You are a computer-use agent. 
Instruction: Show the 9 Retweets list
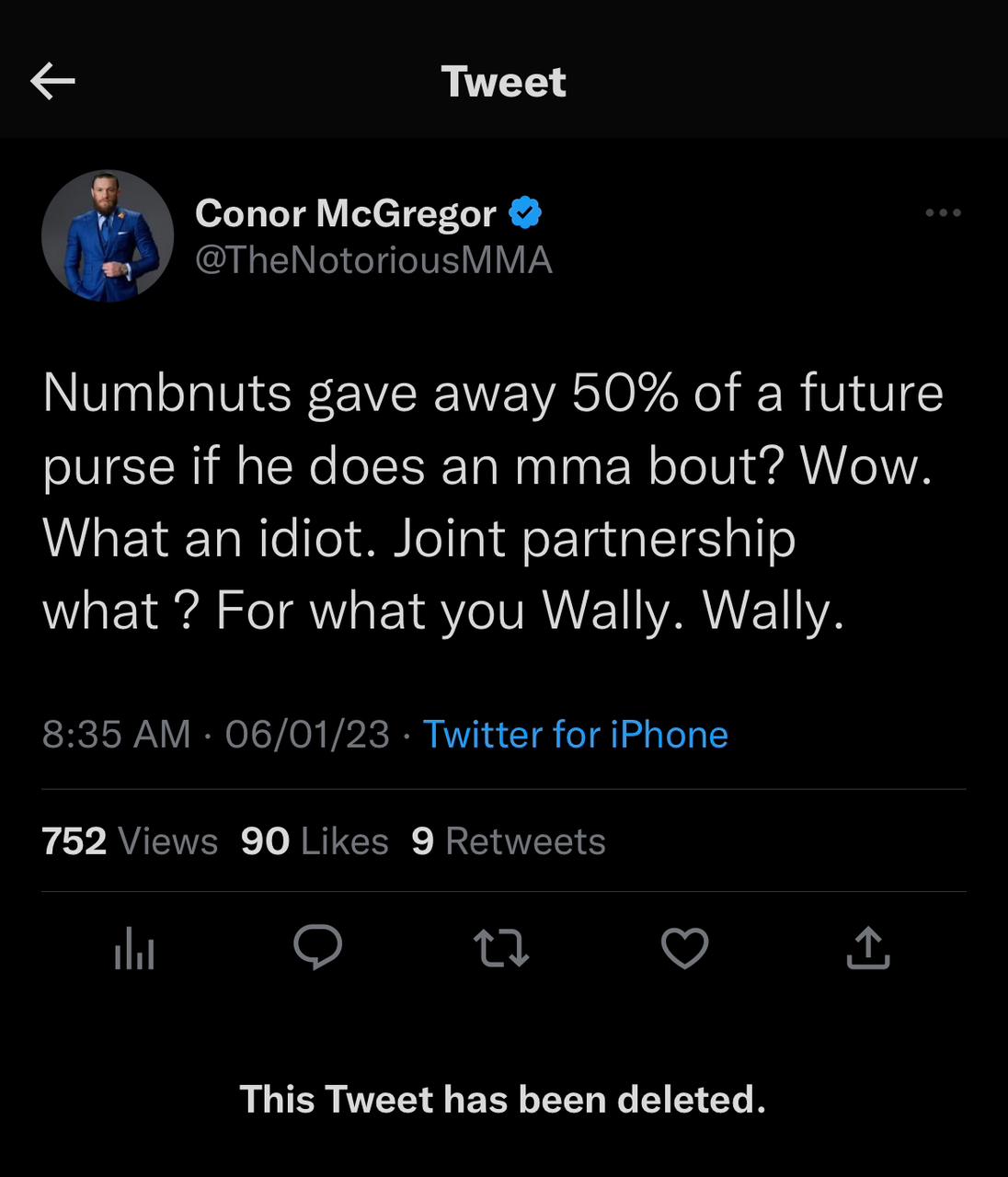(x=509, y=841)
